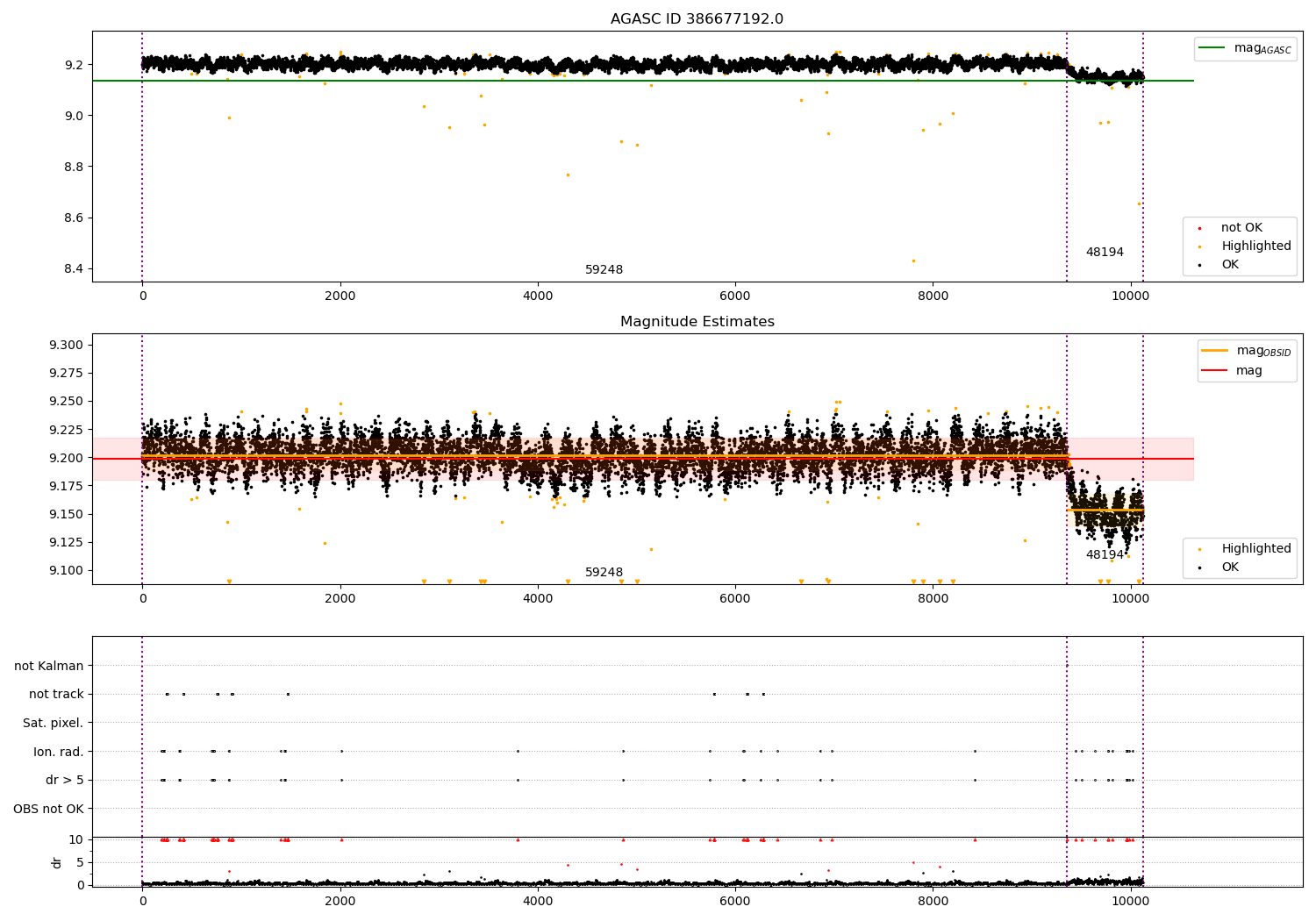Click the '8.4' y-tick in the top plot
Screen dimensions: 1316x921
[75, 269]
